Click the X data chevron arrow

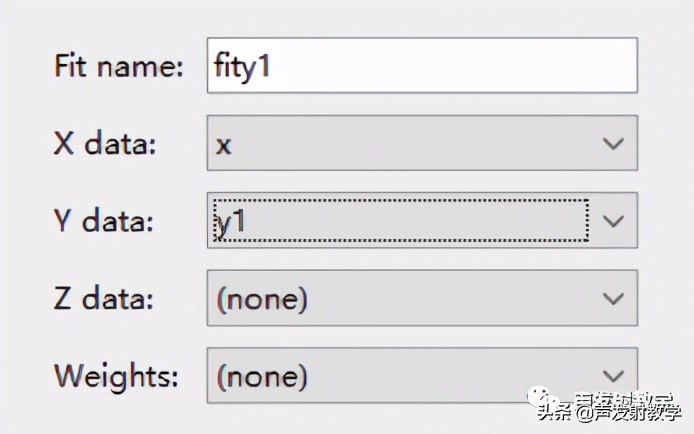[x=613, y=143]
